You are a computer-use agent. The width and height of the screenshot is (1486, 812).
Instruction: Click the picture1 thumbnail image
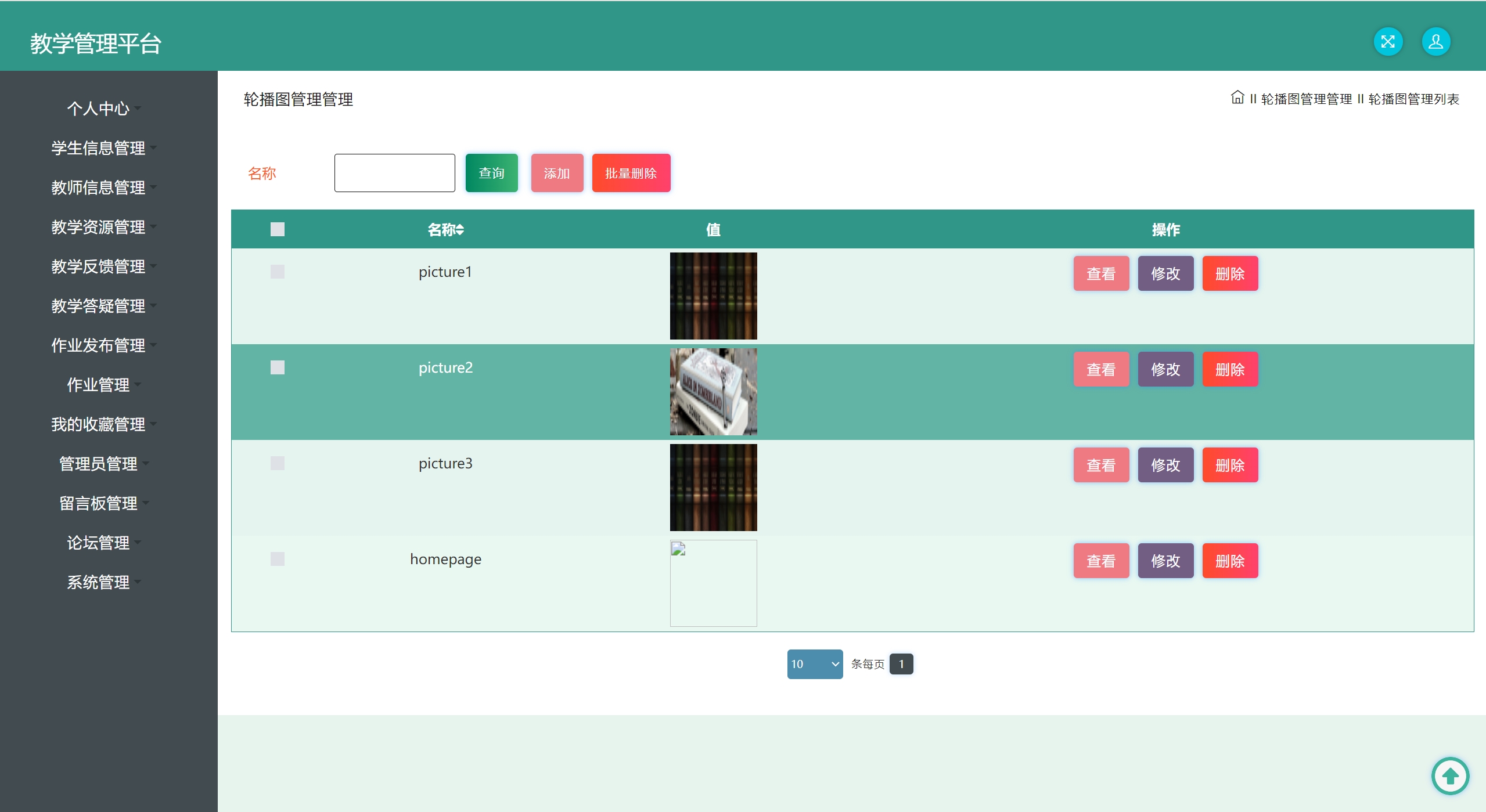713,296
